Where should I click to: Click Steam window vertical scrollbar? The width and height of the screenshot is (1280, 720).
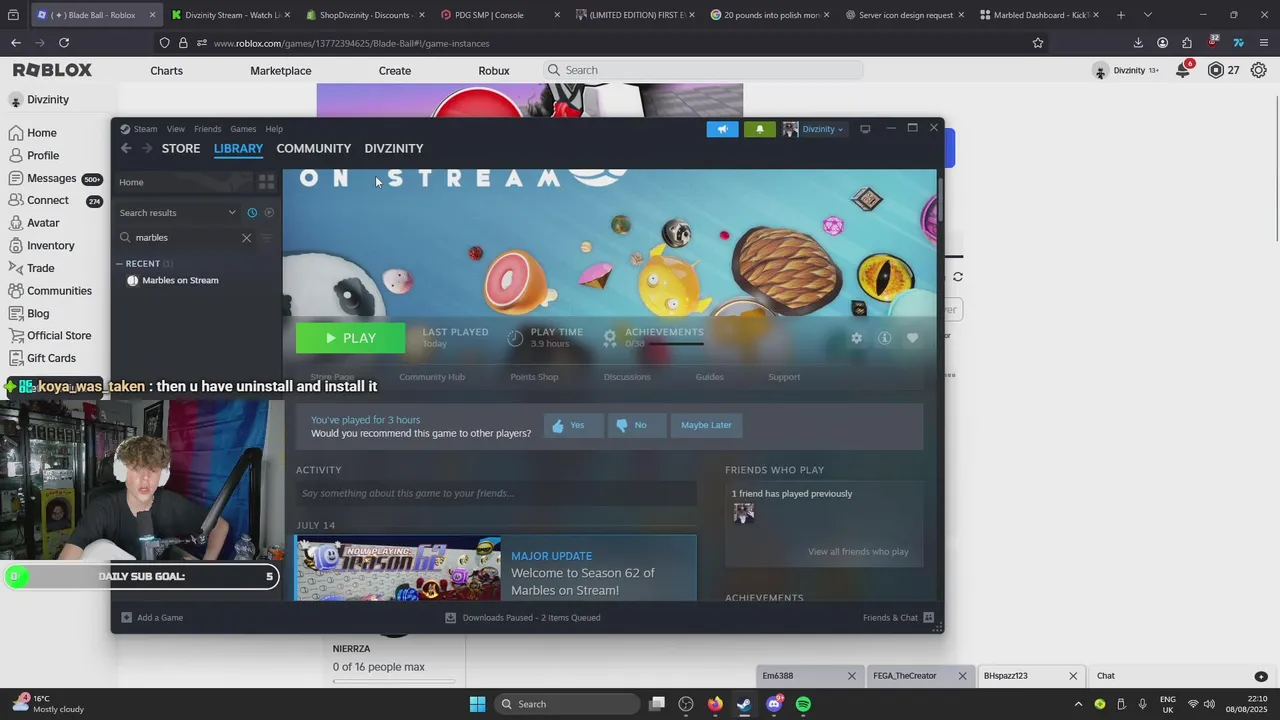(940, 200)
